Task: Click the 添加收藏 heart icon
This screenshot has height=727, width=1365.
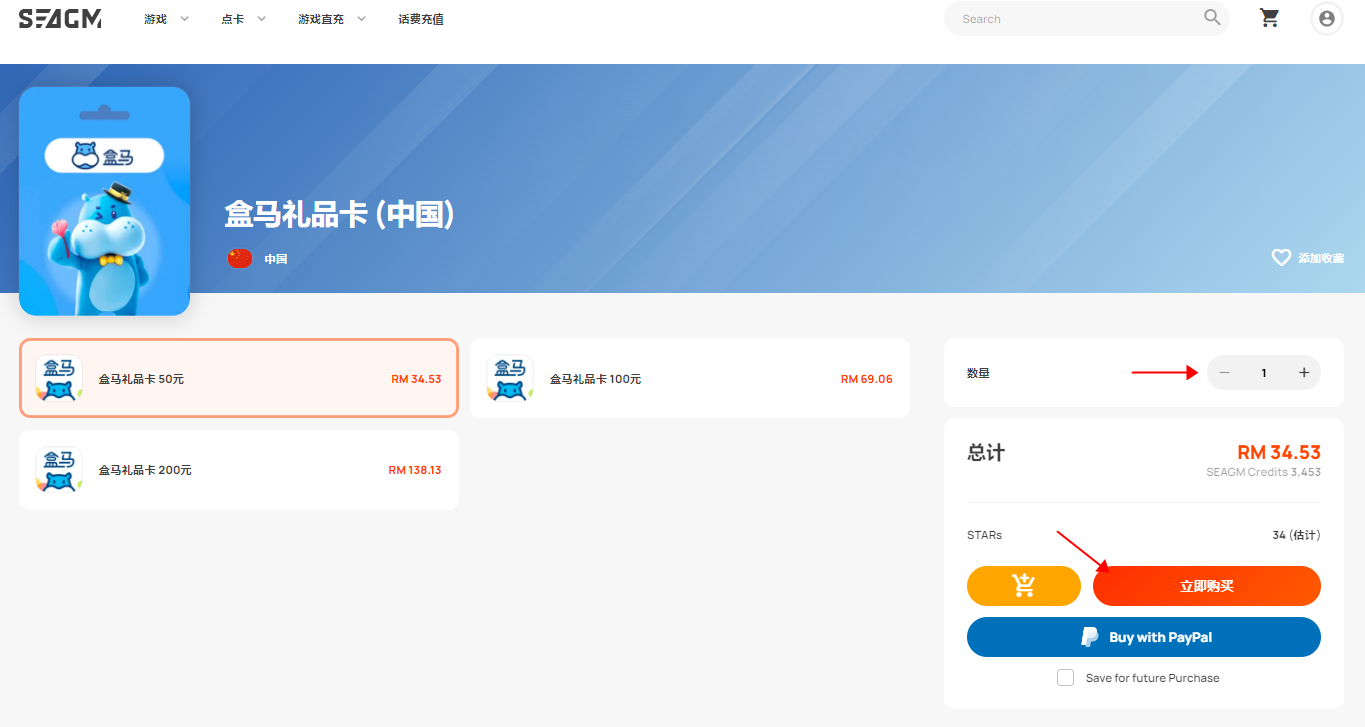Action: tap(1281, 258)
